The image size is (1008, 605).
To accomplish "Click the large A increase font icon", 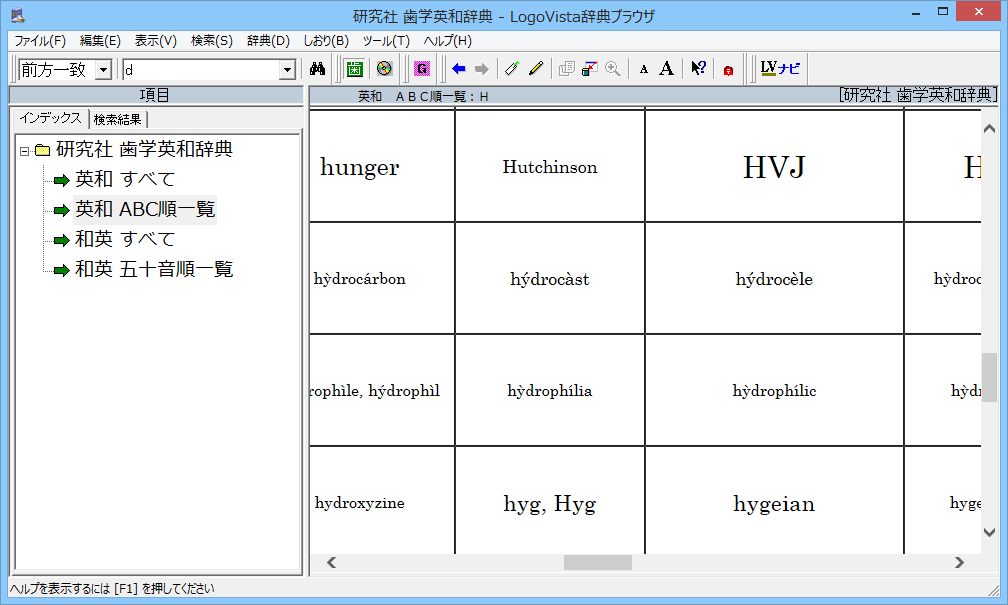I will tap(667, 69).
